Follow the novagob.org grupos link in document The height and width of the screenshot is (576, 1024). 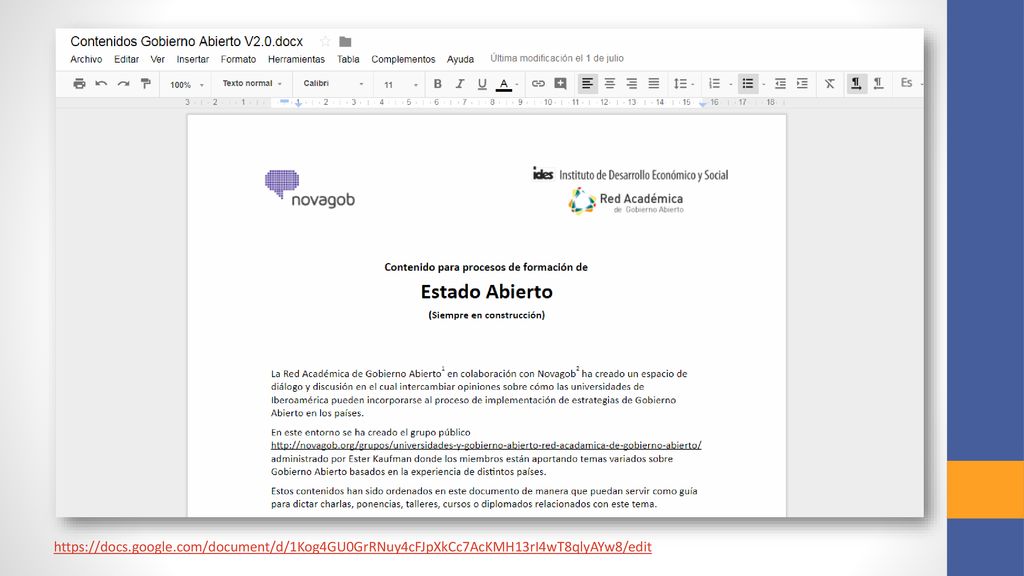(486, 445)
